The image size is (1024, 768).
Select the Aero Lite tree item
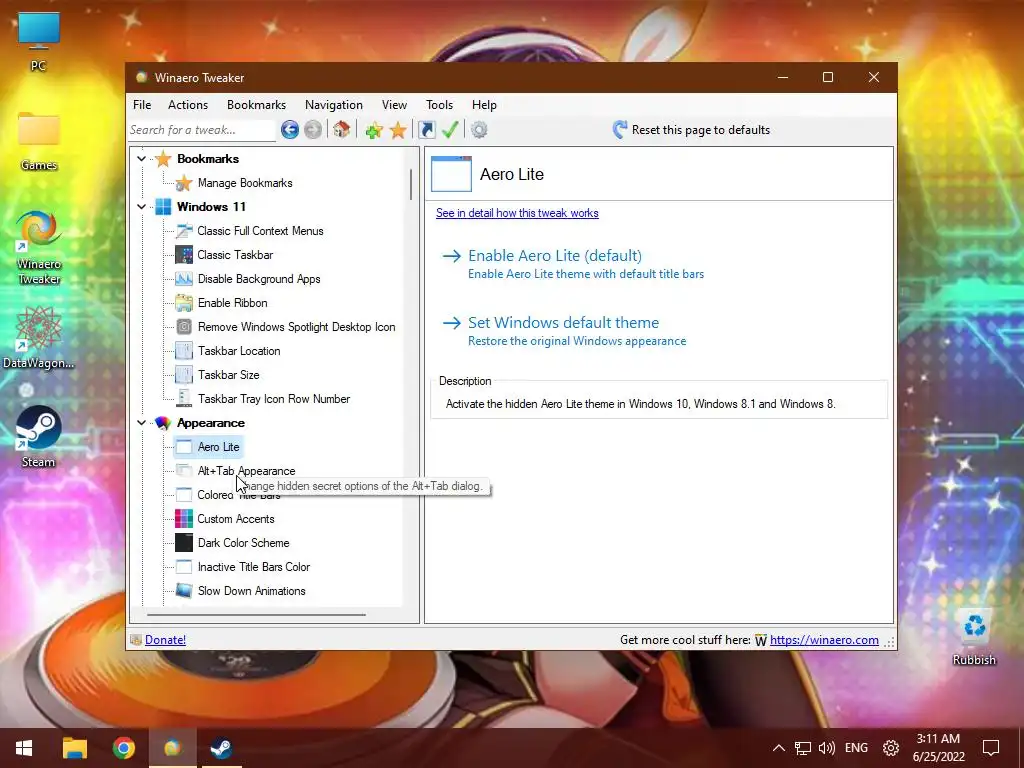tap(218, 447)
